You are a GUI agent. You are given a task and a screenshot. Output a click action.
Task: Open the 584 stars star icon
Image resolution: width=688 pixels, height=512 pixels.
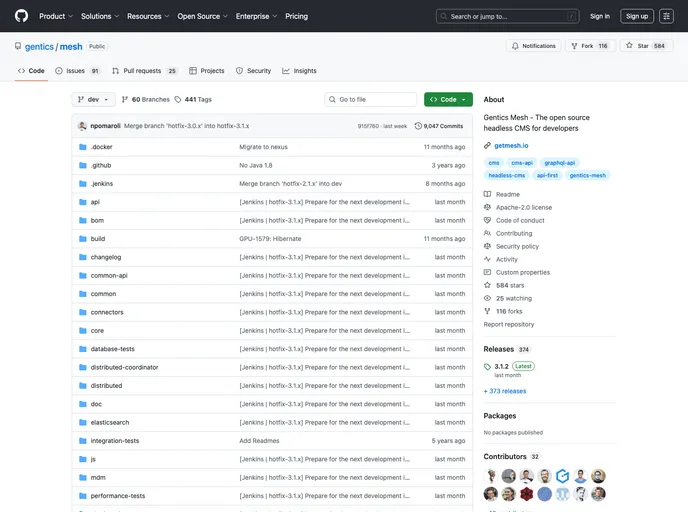click(x=487, y=285)
